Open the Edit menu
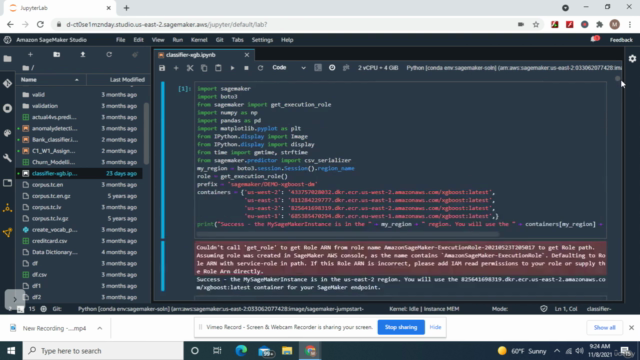Image resolution: width=640 pixels, height=360 pixels. [x=138, y=40]
